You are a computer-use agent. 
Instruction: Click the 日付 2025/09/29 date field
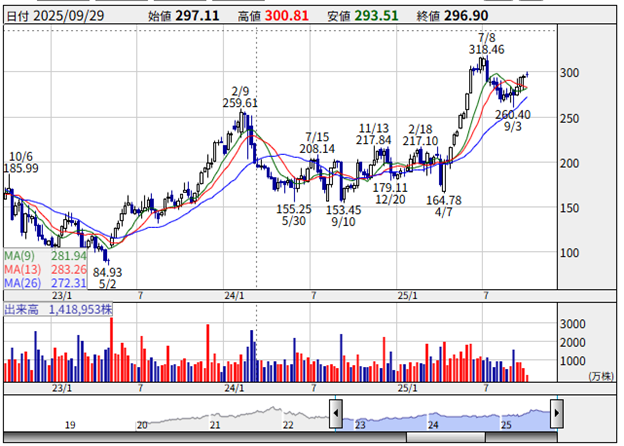[x=60, y=16]
